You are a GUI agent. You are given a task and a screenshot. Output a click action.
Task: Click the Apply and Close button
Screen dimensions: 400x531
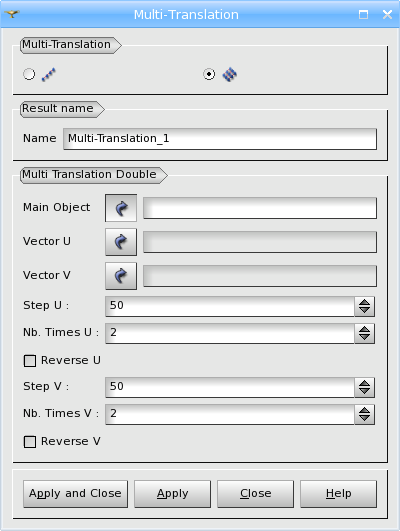coord(75,494)
